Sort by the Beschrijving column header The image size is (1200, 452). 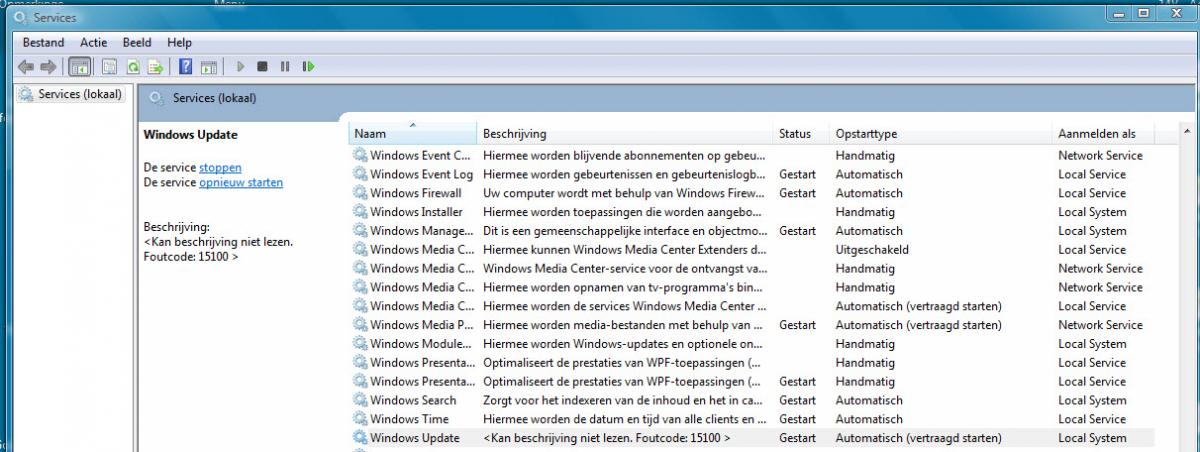(x=625, y=134)
